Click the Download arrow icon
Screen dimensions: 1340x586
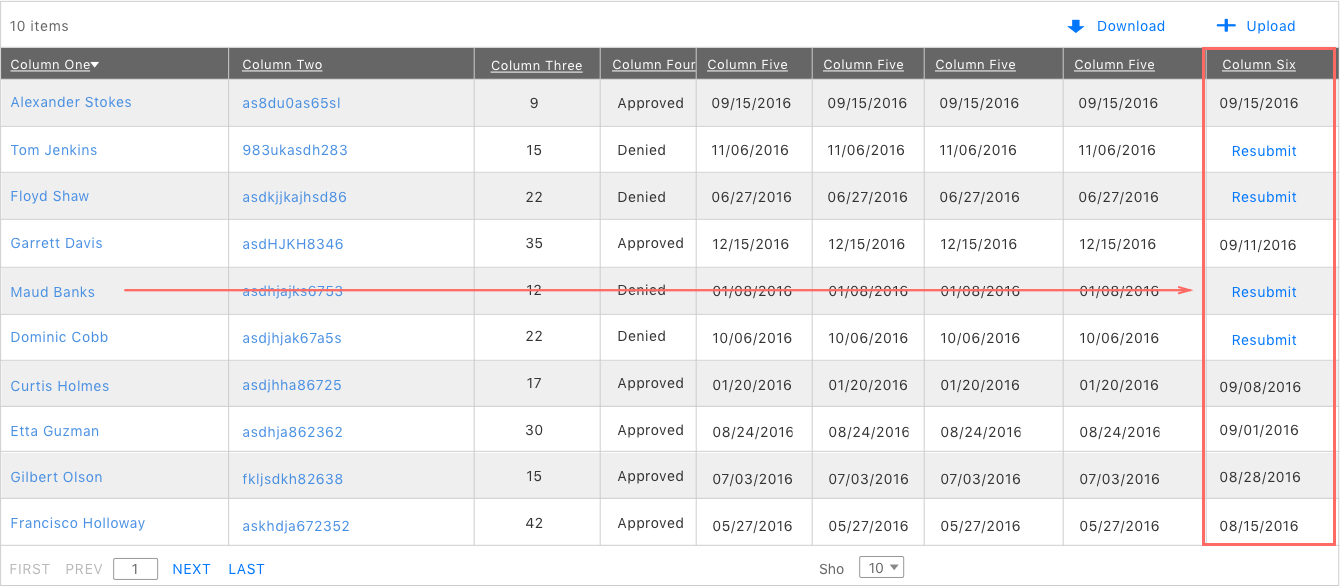pos(1076,26)
